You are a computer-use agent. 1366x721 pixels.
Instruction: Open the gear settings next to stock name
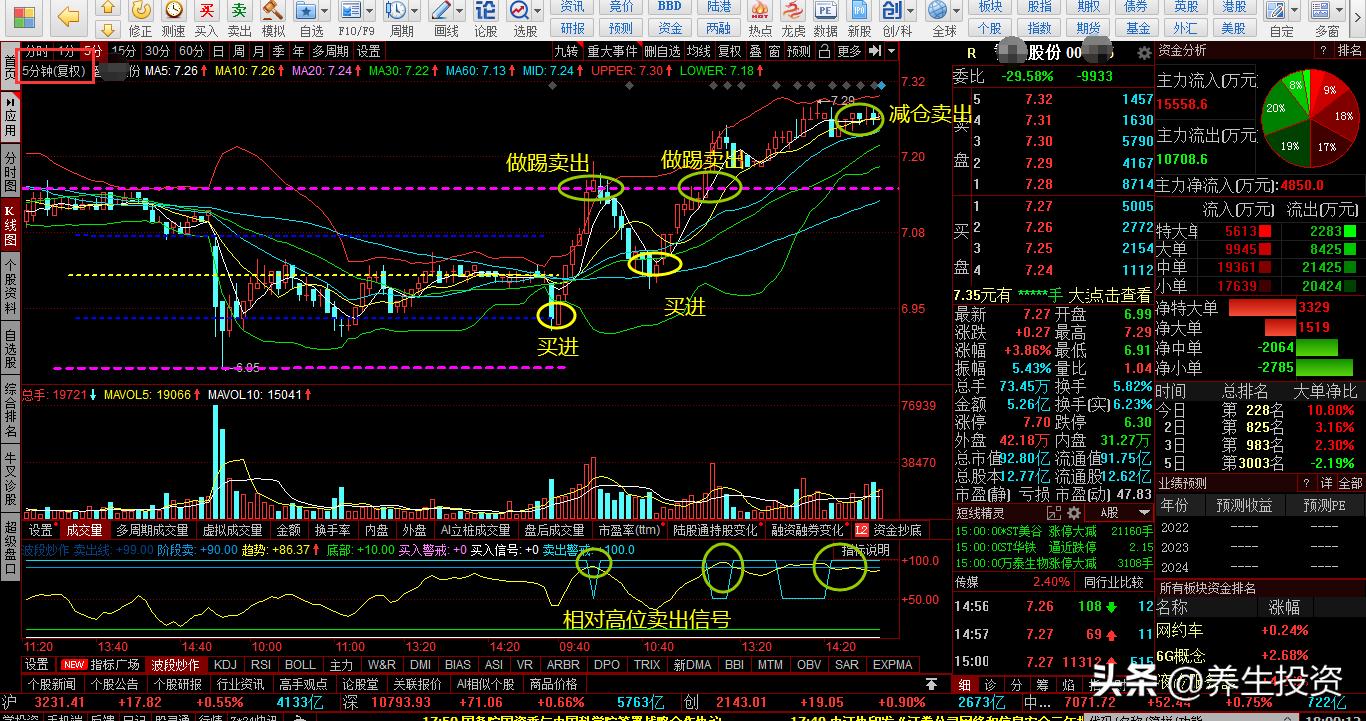coord(1144,52)
